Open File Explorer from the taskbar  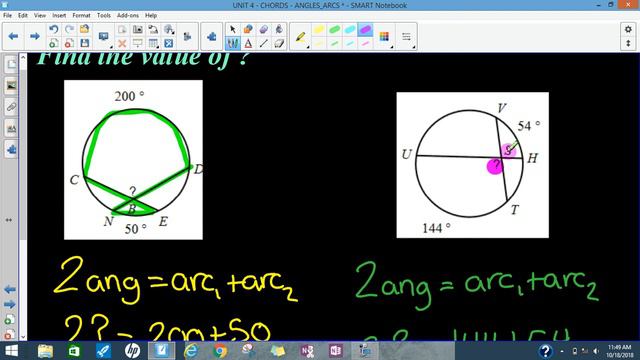[45, 351]
